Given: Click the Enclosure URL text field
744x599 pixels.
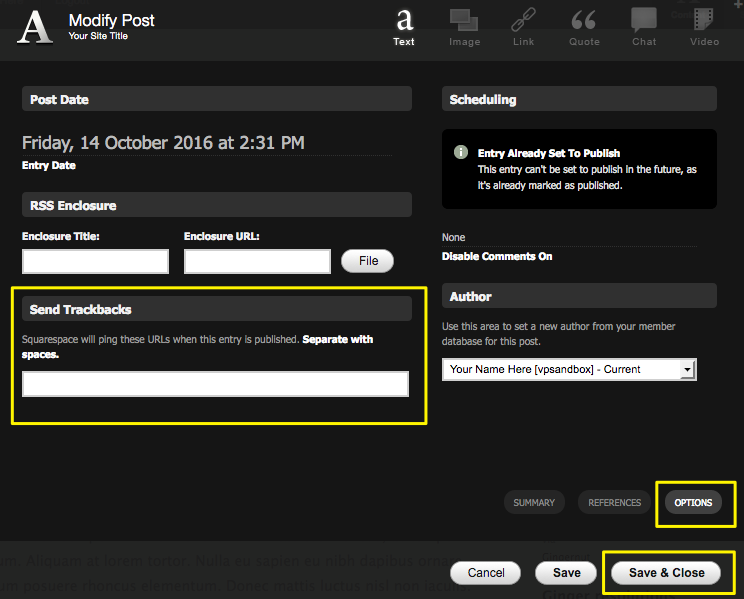Looking at the screenshot, I should [x=257, y=262].
